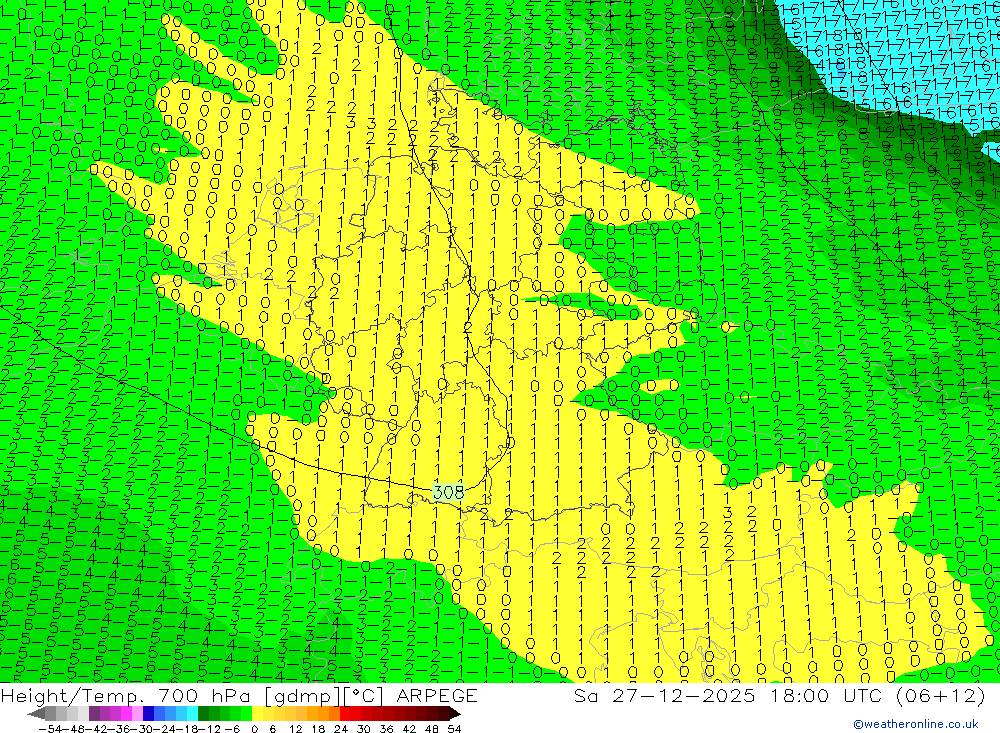1000x733 pixels.
Task: Click the ARPEGE model name in title
Action: (x=436, y=695)
